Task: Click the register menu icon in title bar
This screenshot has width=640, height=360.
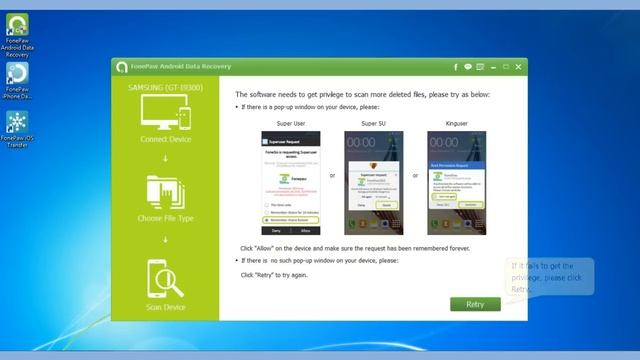Action: pyautogui.click(x=480, y=67)
